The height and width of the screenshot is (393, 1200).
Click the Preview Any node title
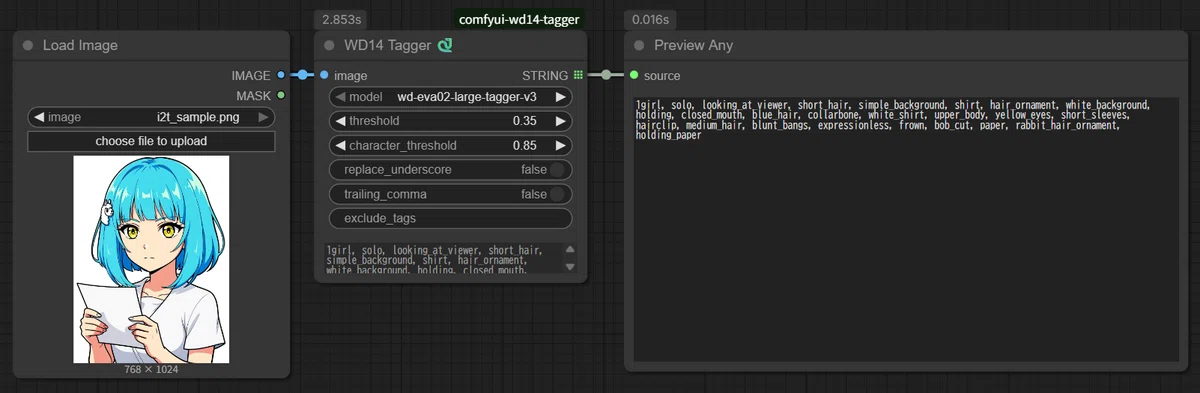point(694,45)
